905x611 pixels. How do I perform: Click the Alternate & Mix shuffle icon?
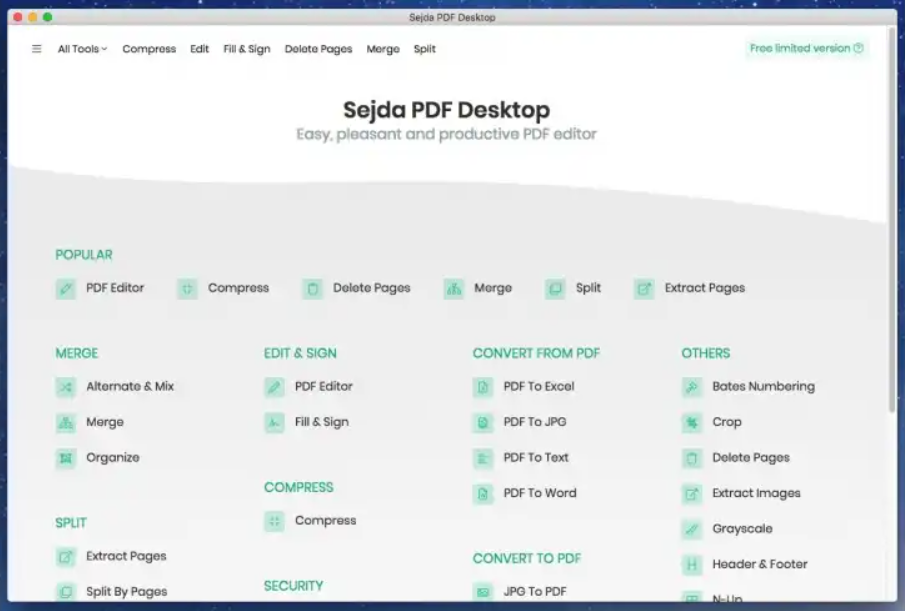66,387
